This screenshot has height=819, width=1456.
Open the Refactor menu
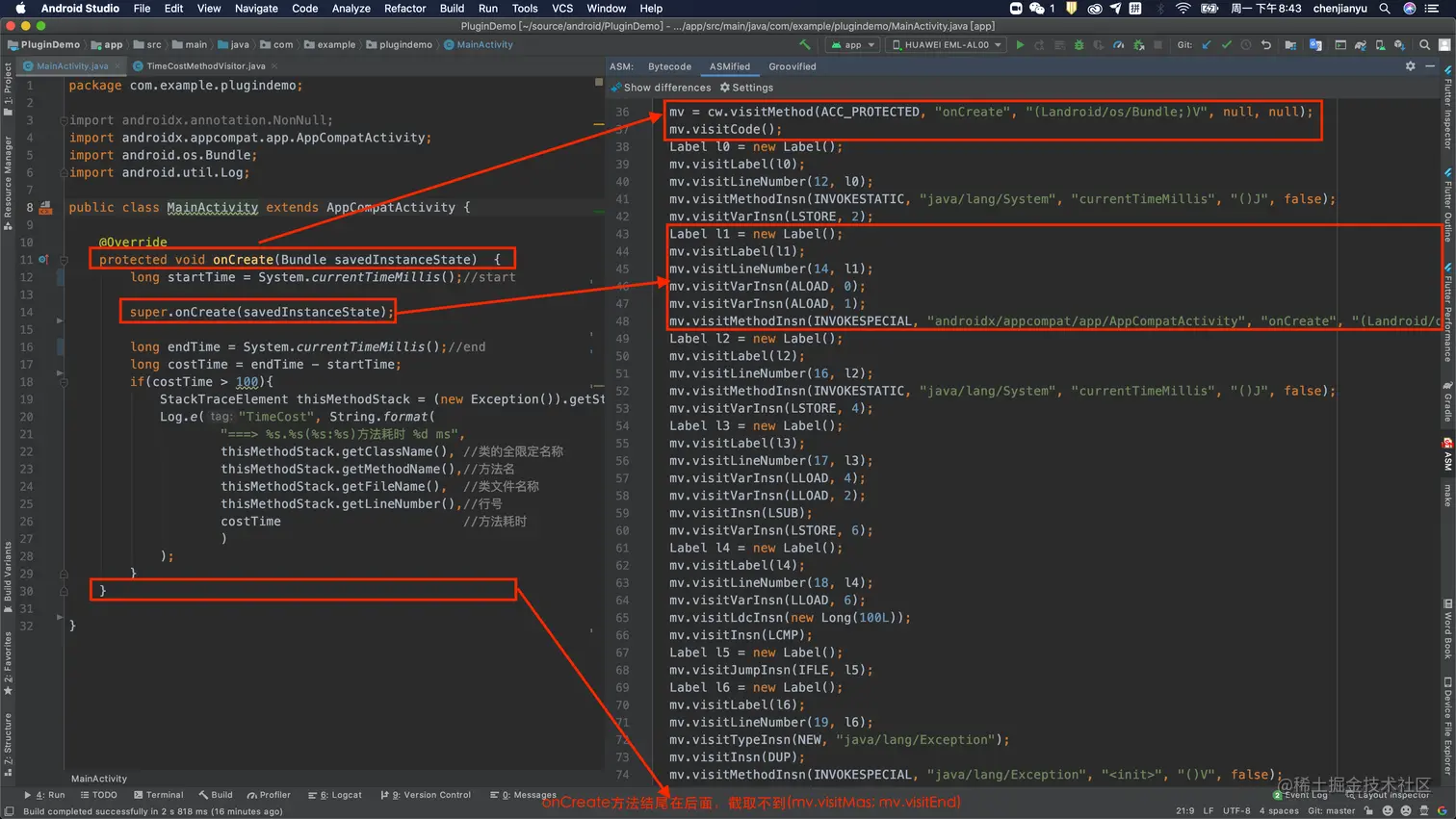click(404, 9)
